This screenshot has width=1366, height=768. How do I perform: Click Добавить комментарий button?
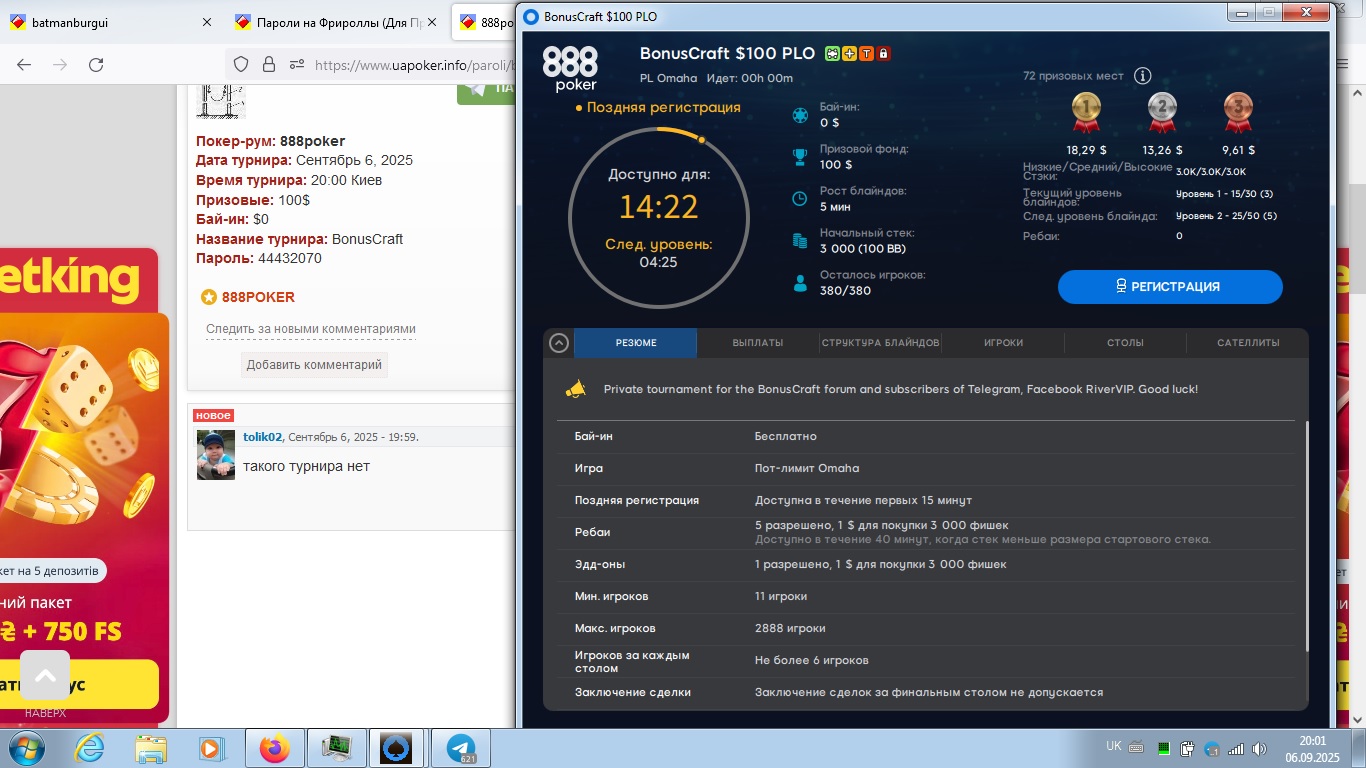[x=314, y=365]
